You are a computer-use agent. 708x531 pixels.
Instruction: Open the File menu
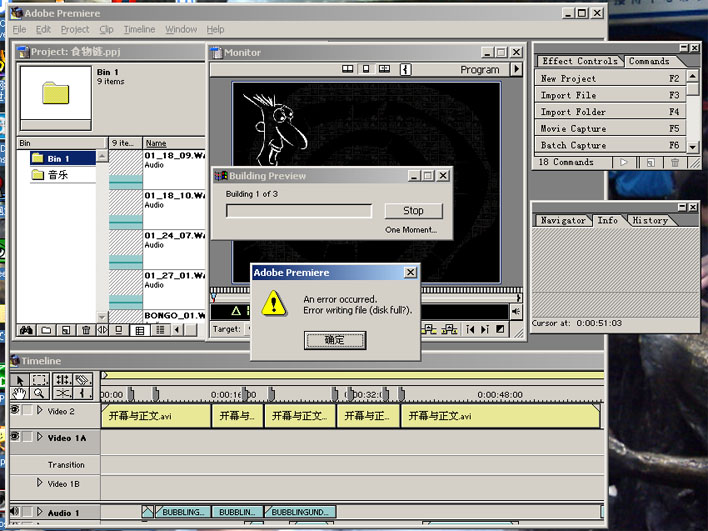point(19,29)
